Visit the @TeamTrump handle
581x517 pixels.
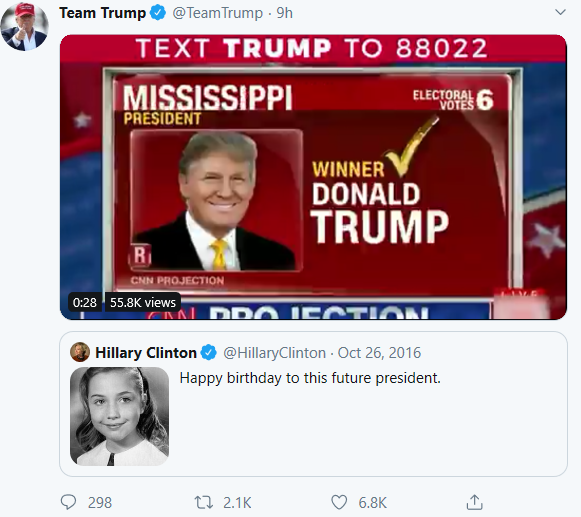click(218, 13)
